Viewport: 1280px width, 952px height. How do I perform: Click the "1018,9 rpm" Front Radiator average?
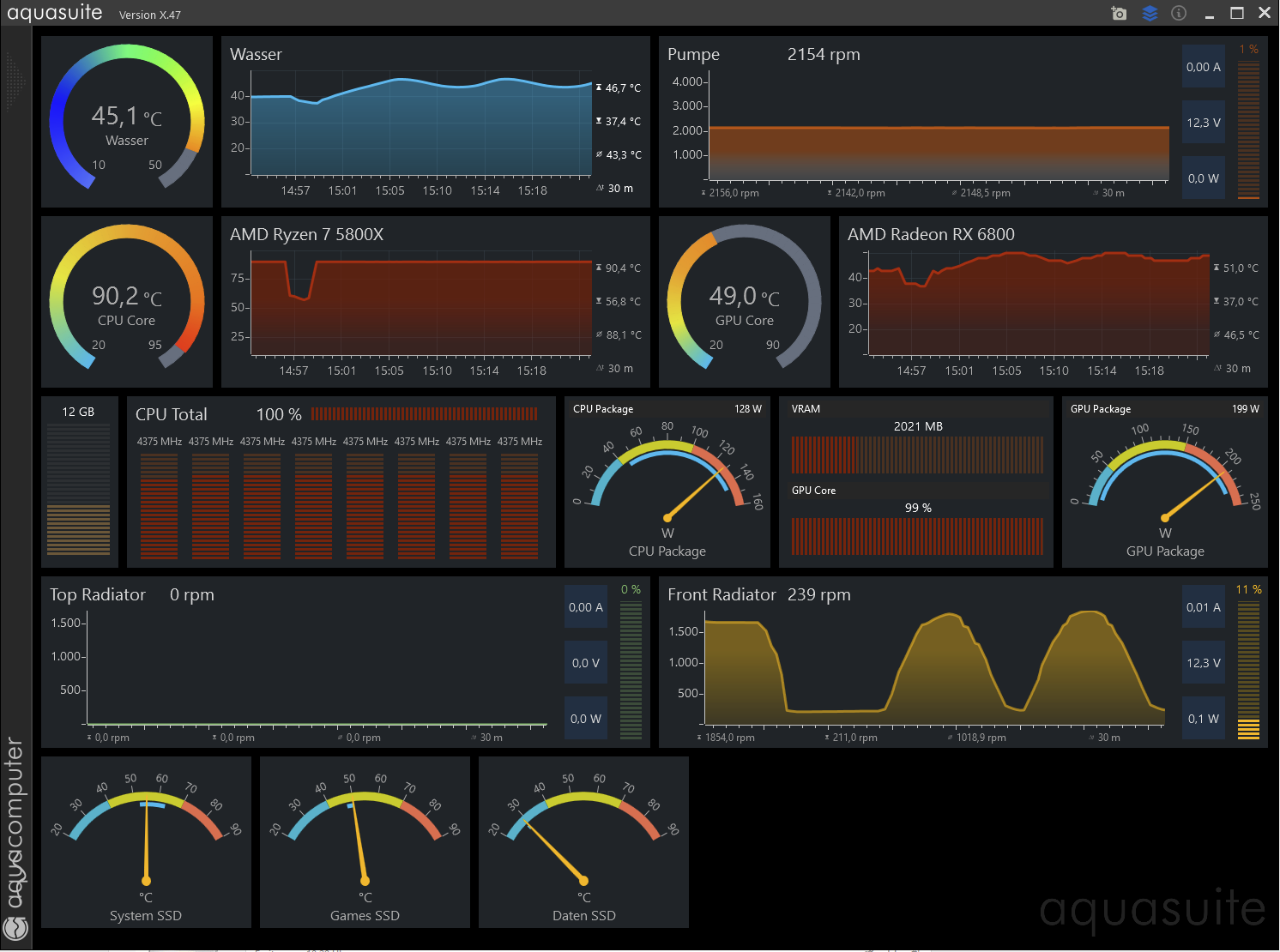point(981,738)
